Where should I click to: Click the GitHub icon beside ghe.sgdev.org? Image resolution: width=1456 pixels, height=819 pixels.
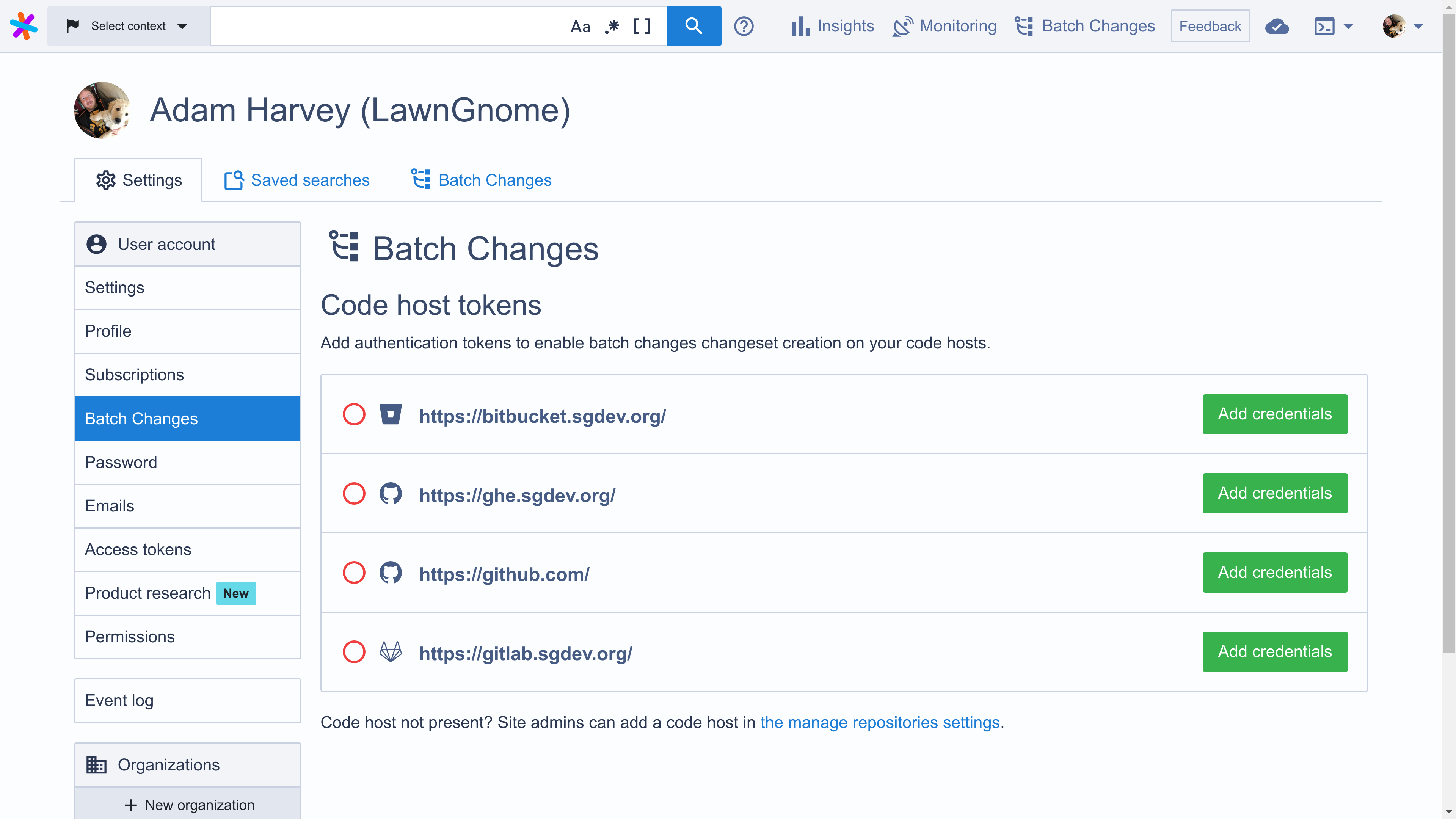pyautogui.click(x=390, y=493)
